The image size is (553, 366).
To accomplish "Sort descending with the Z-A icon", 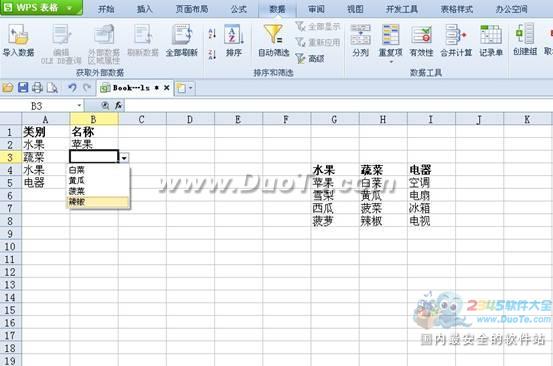I will click(x=212, y=55).
